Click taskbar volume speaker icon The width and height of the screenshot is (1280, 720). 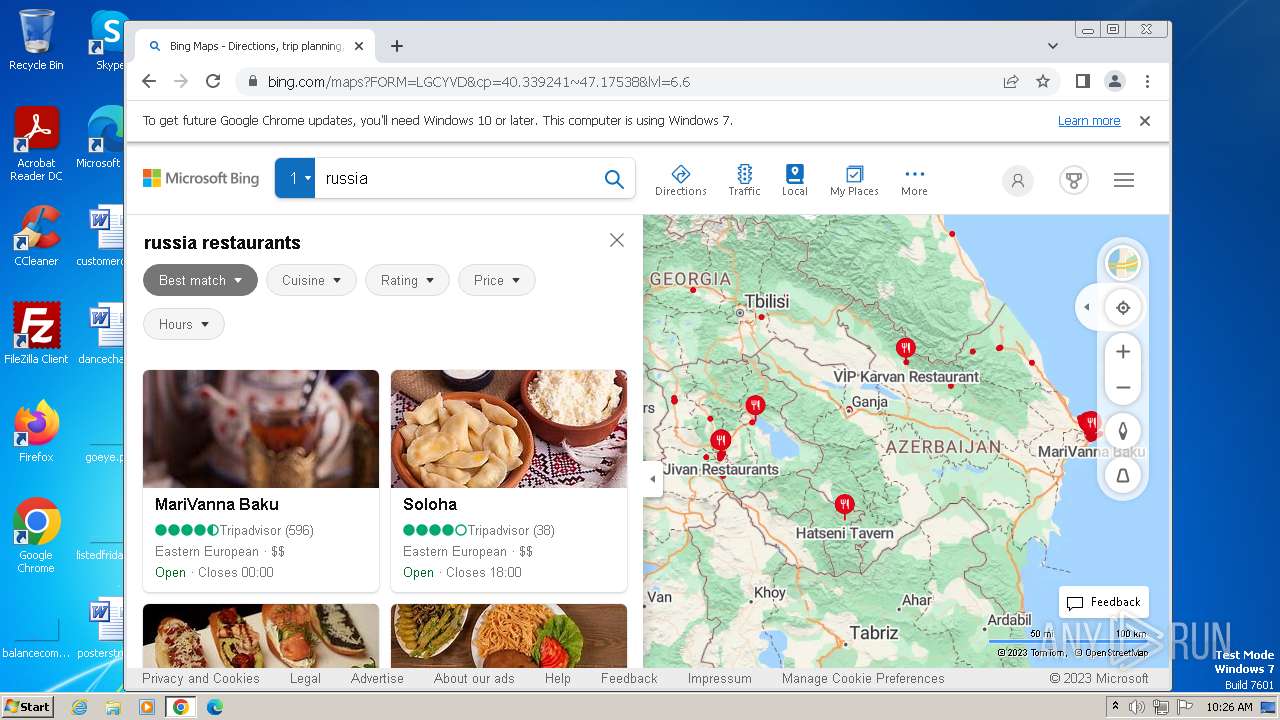1137,707
